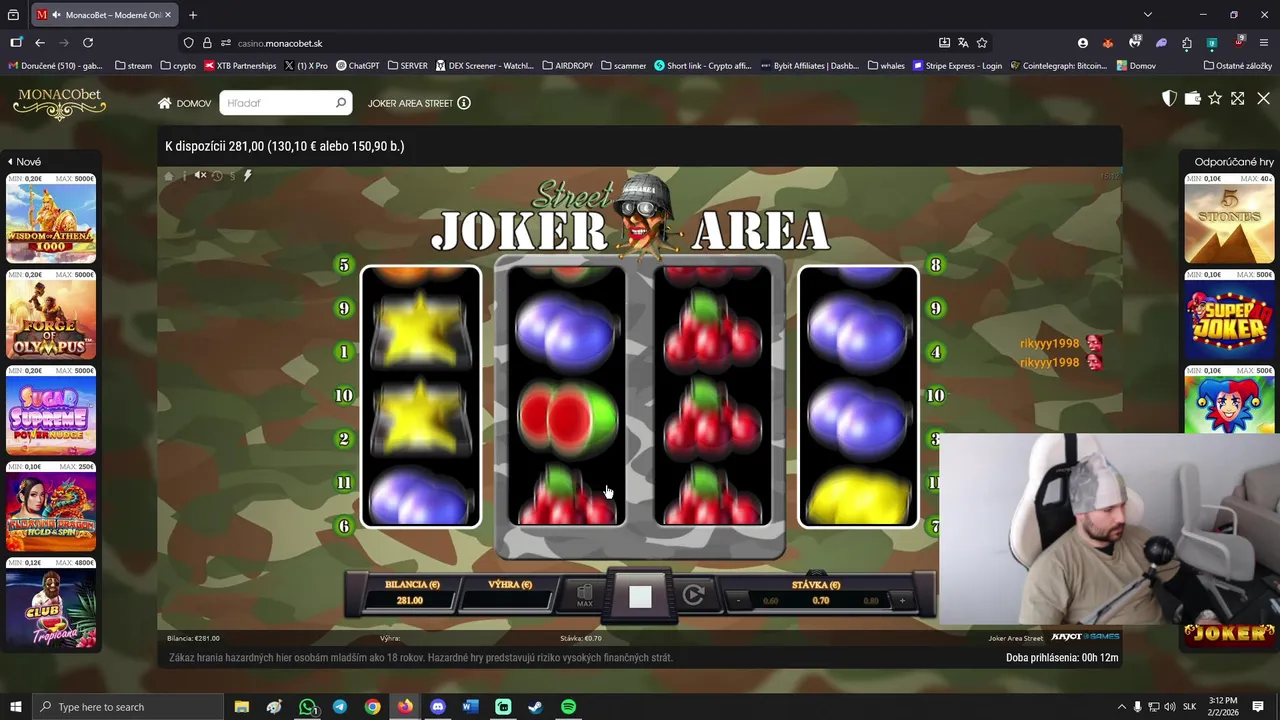Viewport: 1280px width, 720px height.
Task: Go back with the browser back arrow
Action: tap(40, 43)
